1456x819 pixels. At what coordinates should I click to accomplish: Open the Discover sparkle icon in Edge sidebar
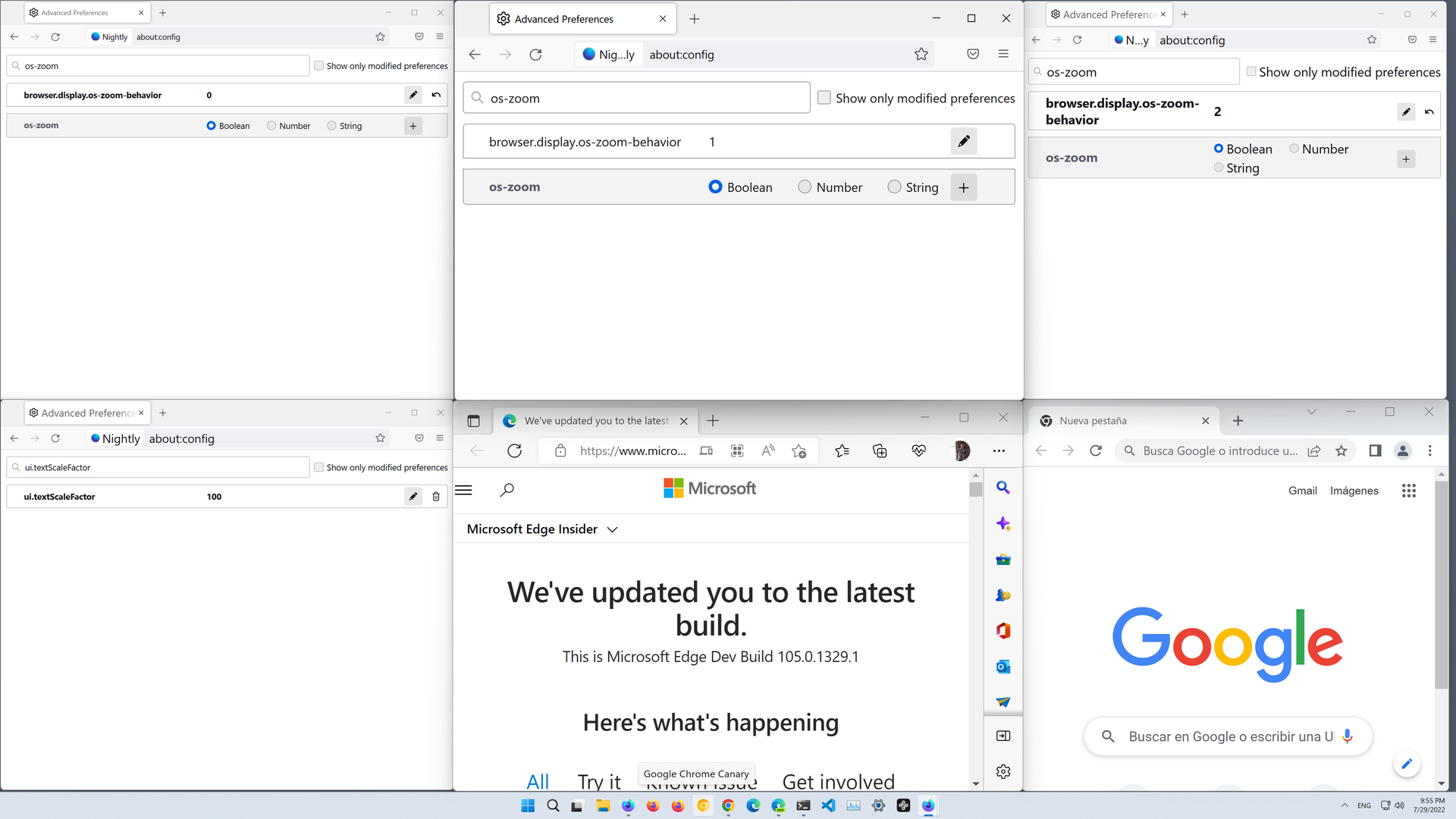coord(1003,524)
